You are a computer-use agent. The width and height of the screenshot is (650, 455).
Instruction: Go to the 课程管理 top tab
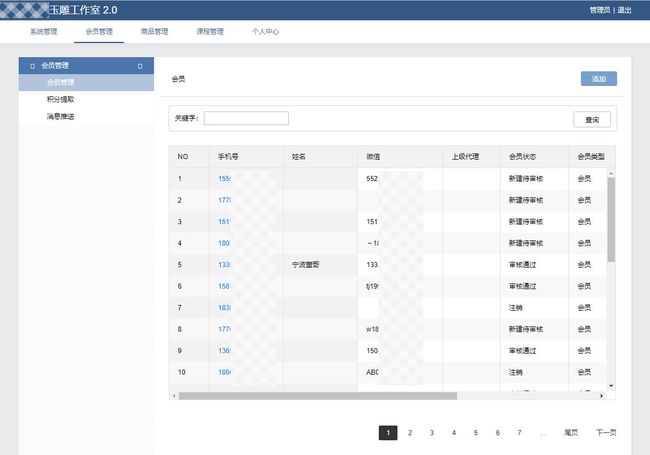(x=210, y=31)
